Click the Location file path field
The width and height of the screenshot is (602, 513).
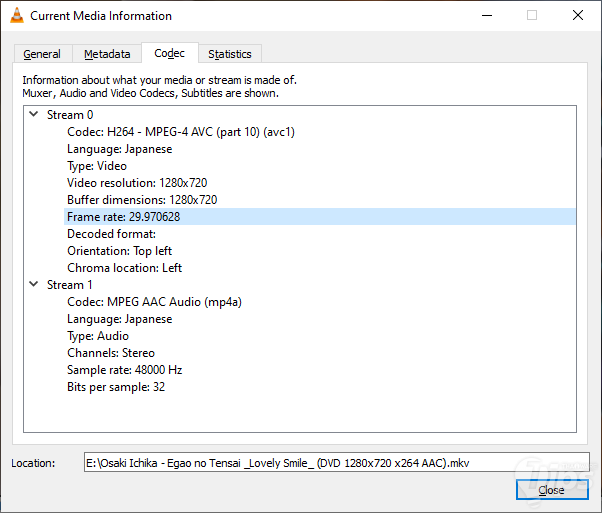tap(337, 462)
